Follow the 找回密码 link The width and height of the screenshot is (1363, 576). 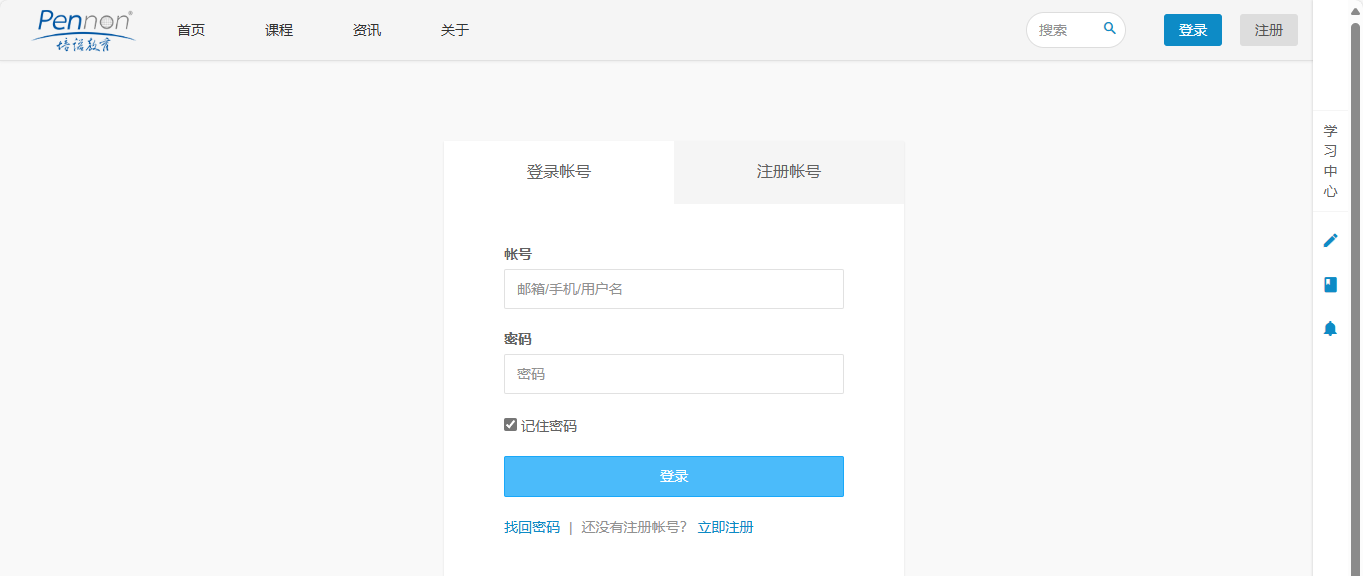click(532, 527)
